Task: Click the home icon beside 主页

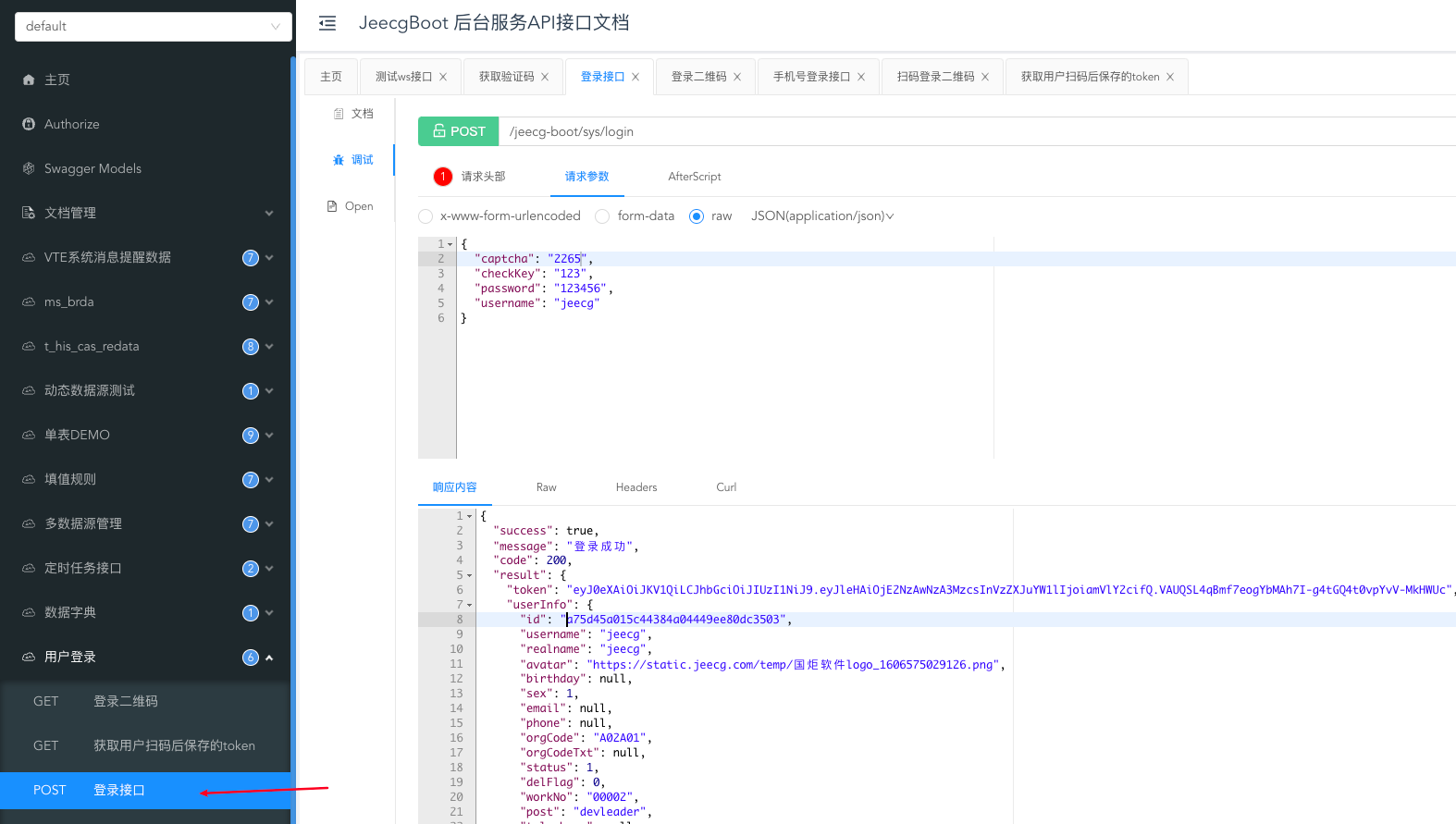Action: coord(29,80)
